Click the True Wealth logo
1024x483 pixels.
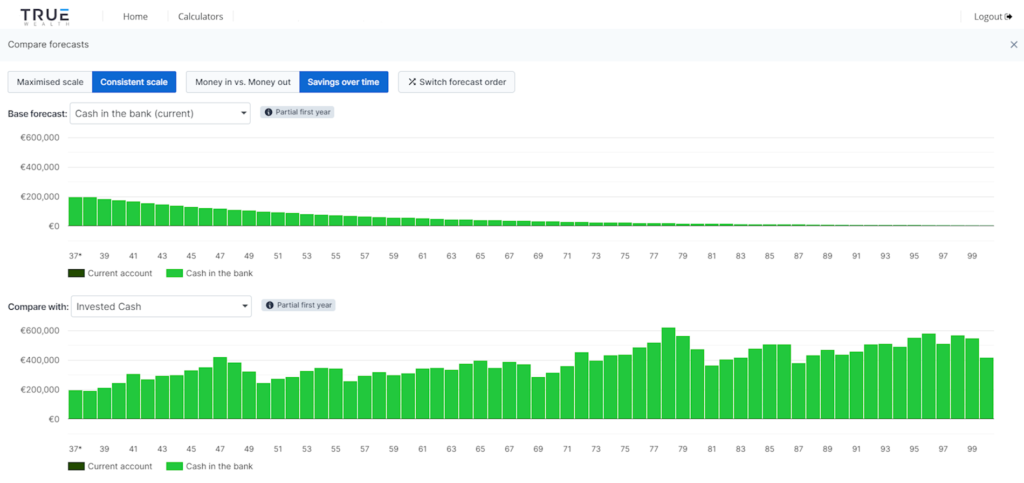[x=45, y=16]
